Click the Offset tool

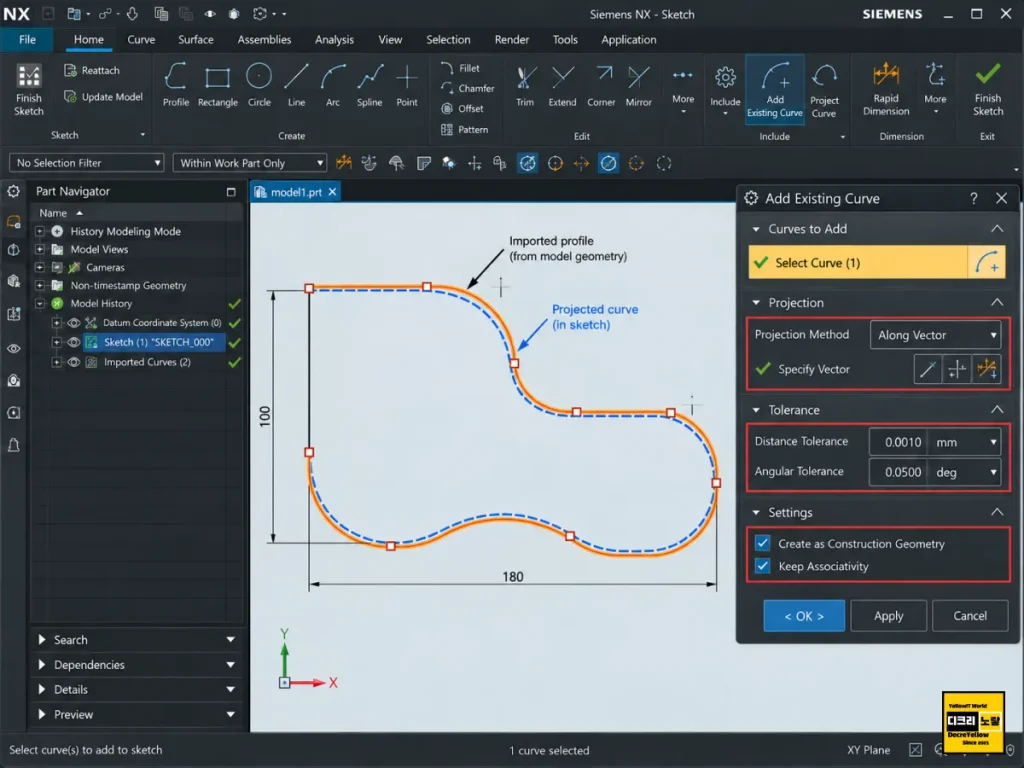[462, 108]
